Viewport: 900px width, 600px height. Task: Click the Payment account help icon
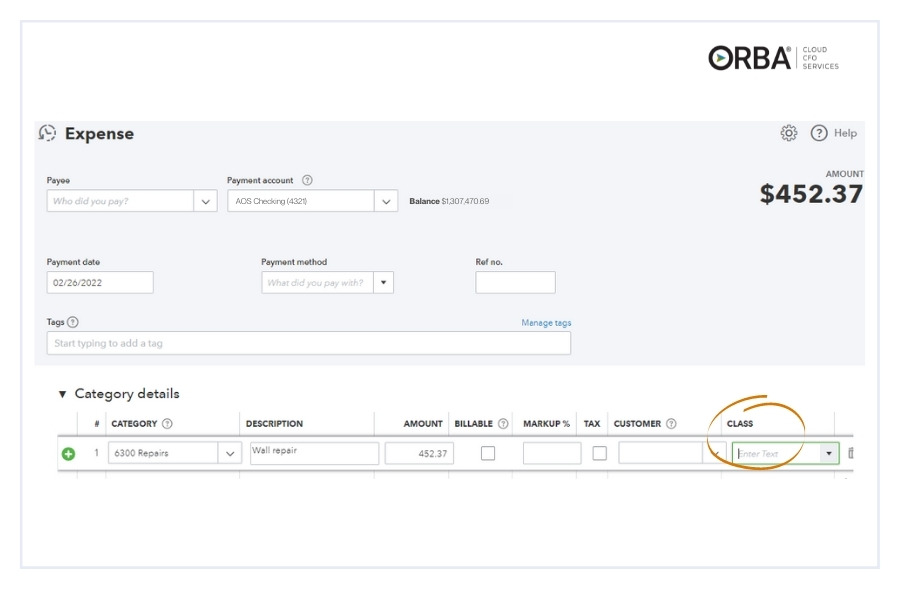[307, 181]
